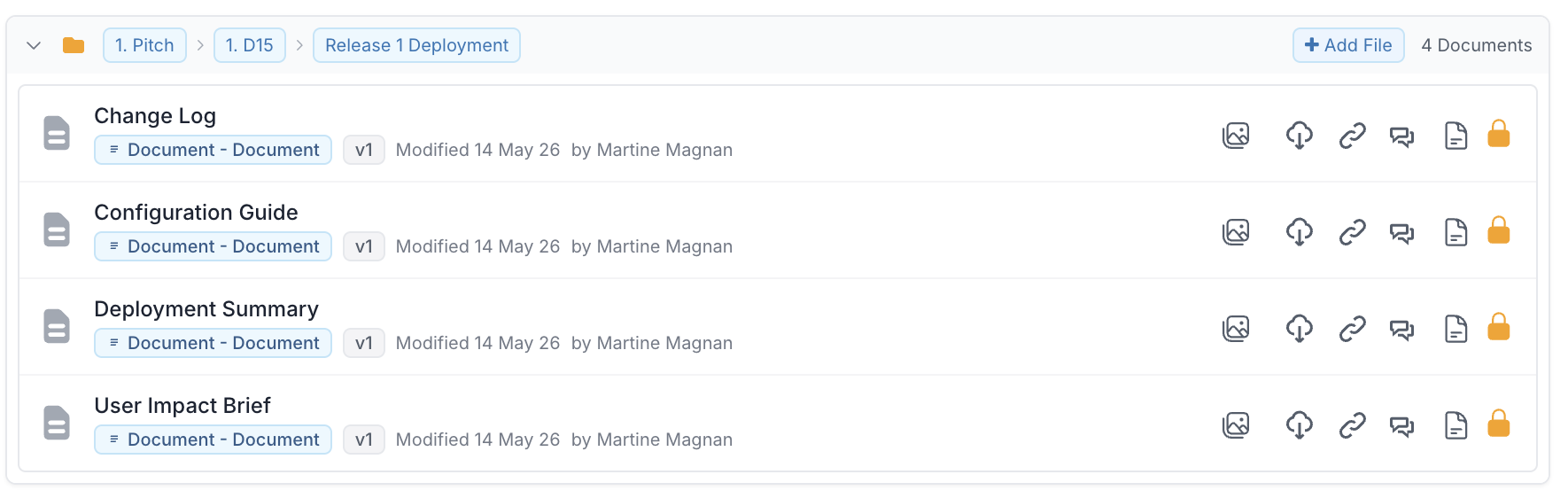This screenshot has height=498, width=1568.
Task: Open the Deployment Summary document title
Action: 206,309
